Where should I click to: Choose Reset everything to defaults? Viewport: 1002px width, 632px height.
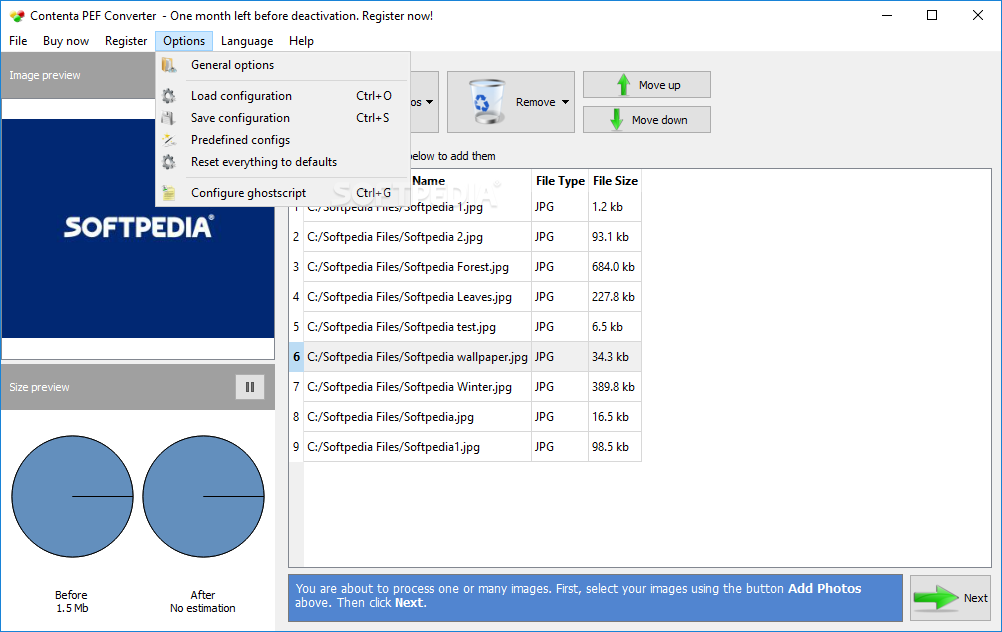coord(282,162)
